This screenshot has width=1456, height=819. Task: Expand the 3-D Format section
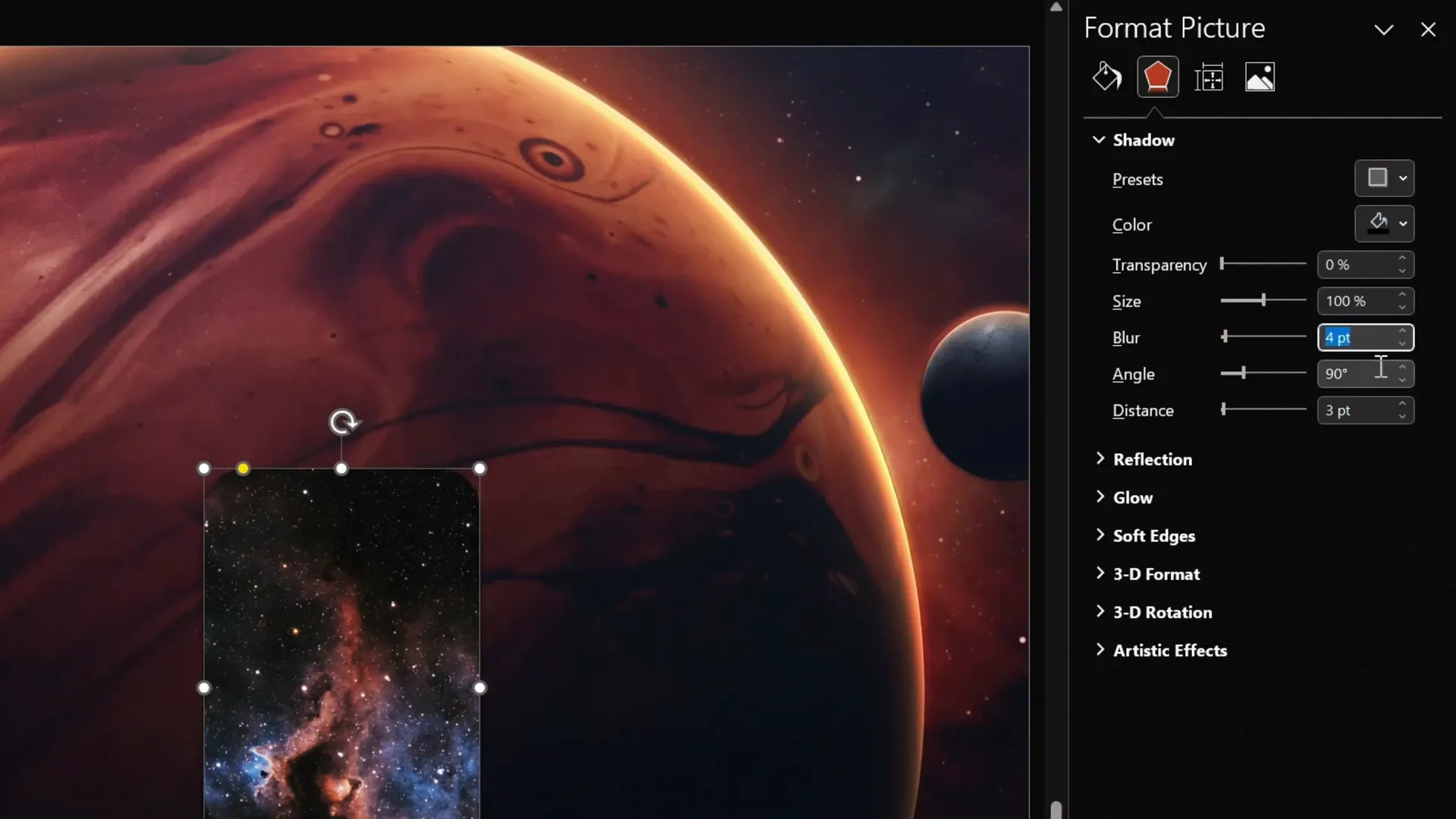click(x=1147, y=574)
